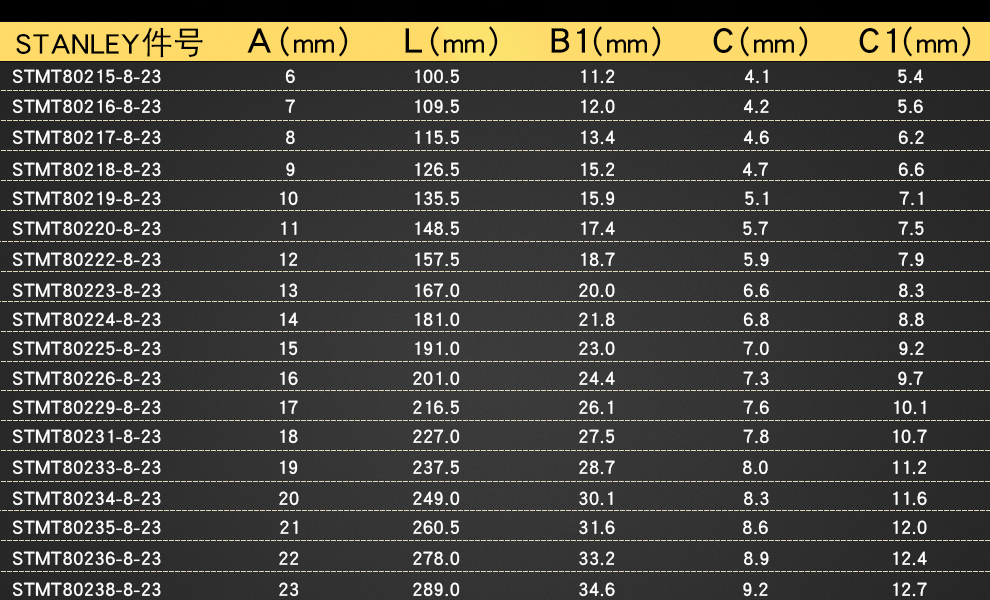Click B1 value 15.9
Screen dimensions: 990x600
click(x=597, y=198)
